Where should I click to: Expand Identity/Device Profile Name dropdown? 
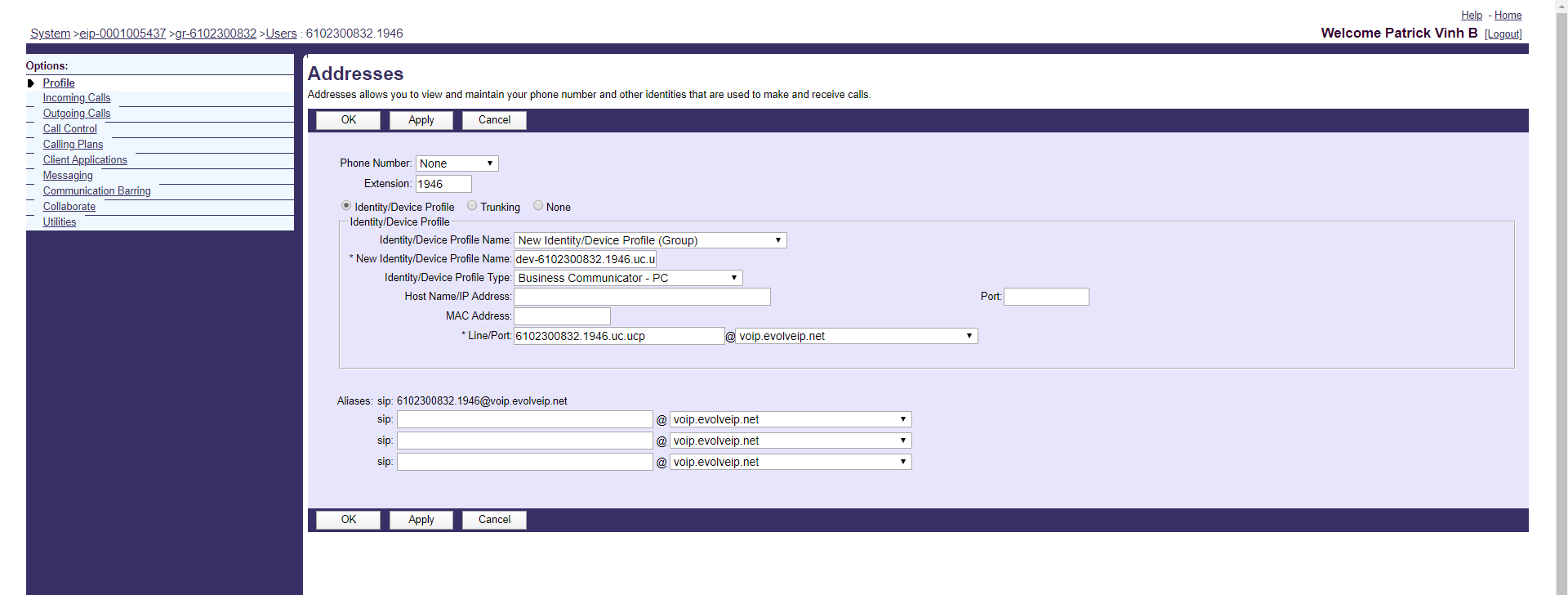[x=649, y=240]
